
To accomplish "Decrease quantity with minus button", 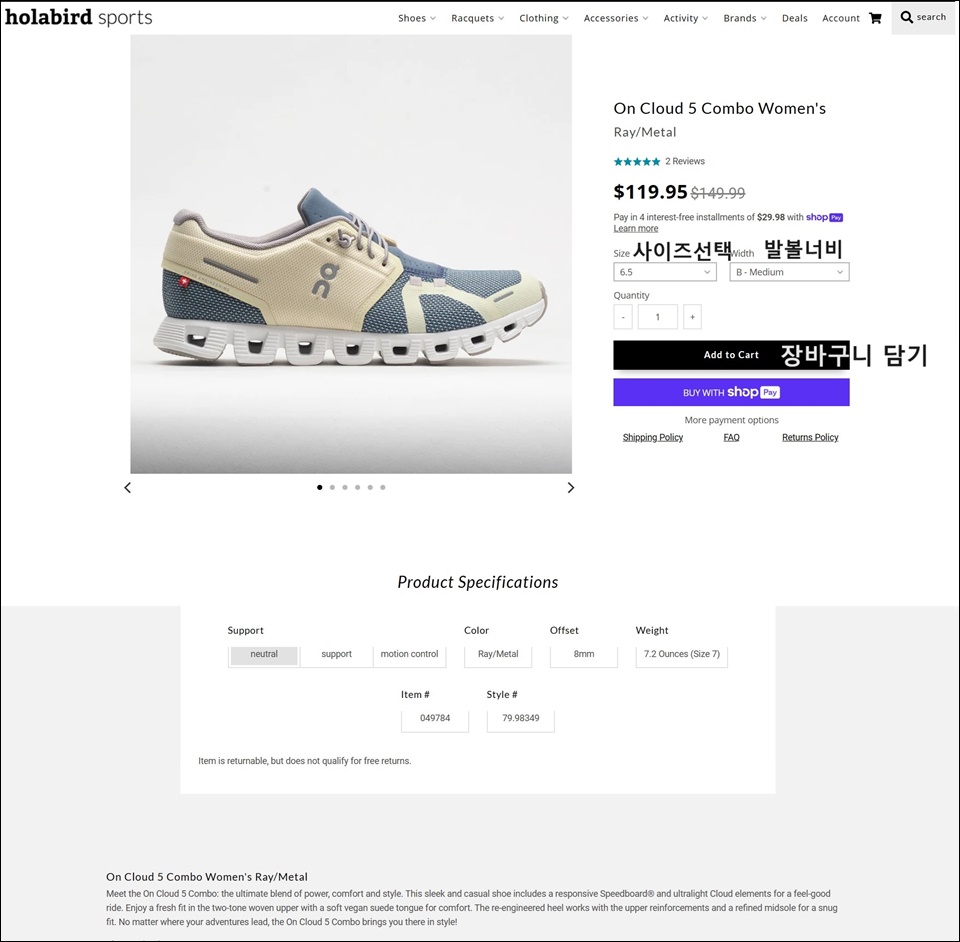I will click(623, 317).
